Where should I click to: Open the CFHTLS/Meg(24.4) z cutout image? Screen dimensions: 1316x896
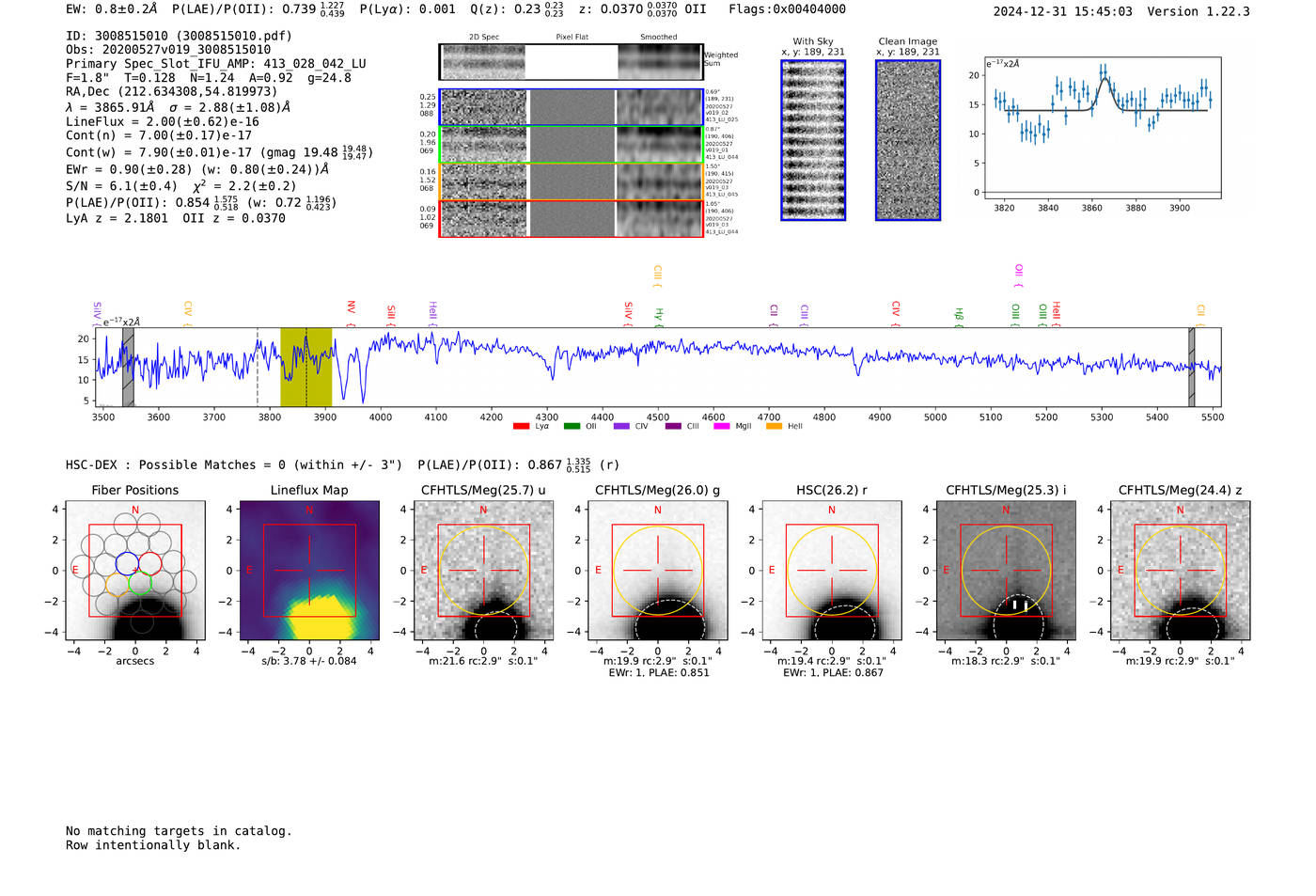tap(1181, 571)
